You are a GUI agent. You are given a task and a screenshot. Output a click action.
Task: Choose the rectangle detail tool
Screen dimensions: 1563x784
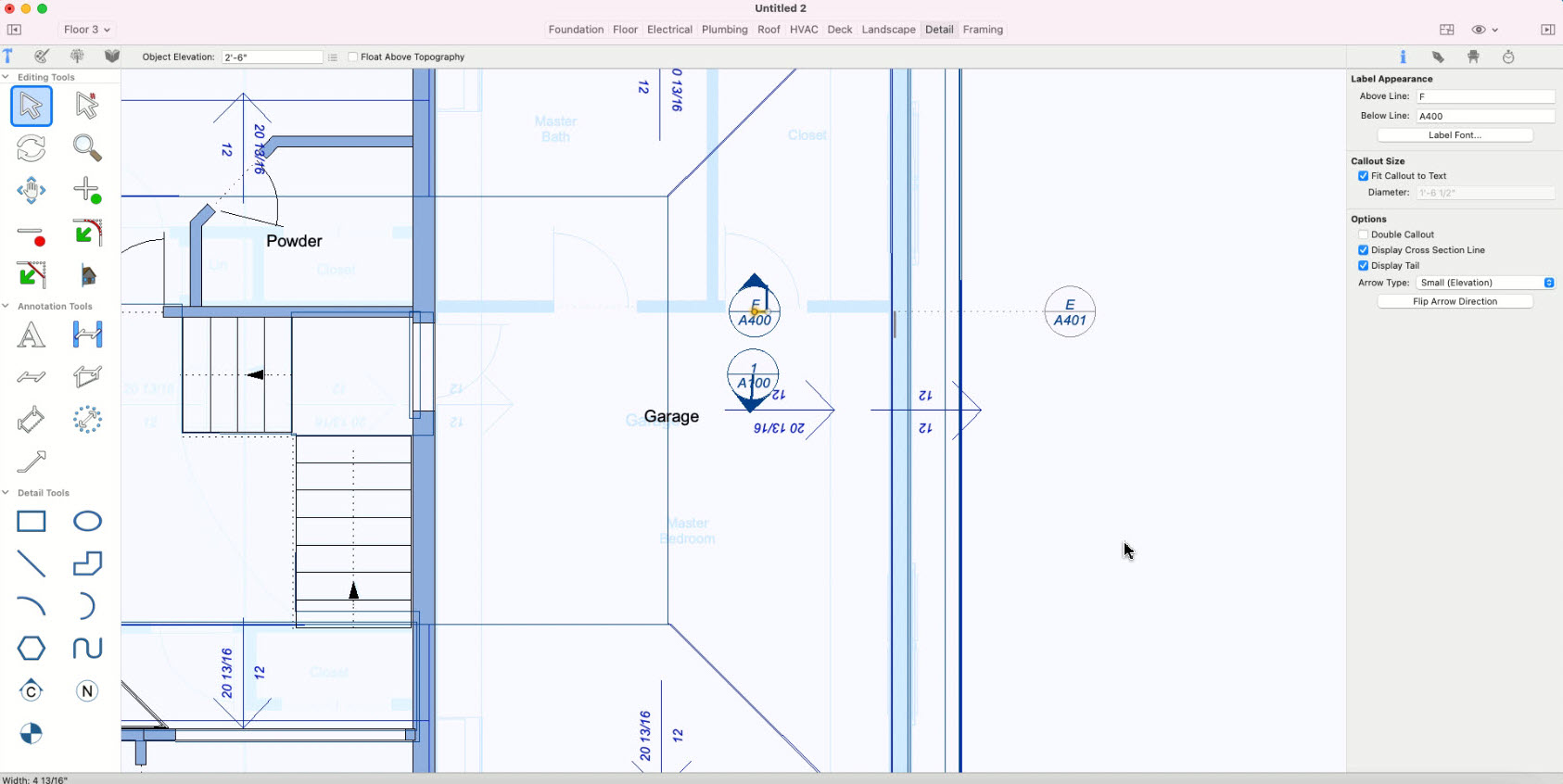coord(32,522)
